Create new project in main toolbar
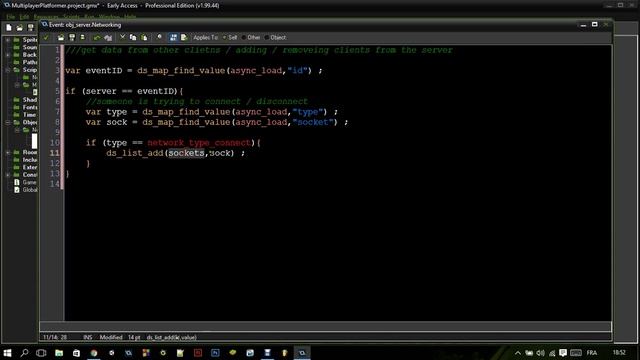640x360 pixels. (x=9, y=28)
